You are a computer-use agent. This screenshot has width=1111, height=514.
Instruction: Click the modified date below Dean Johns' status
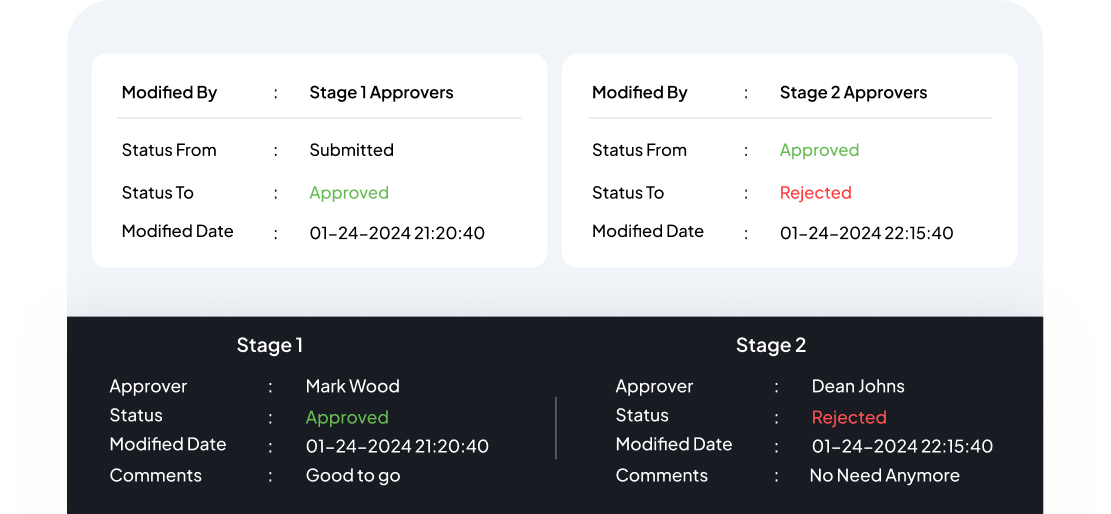(x=902, y=446)
